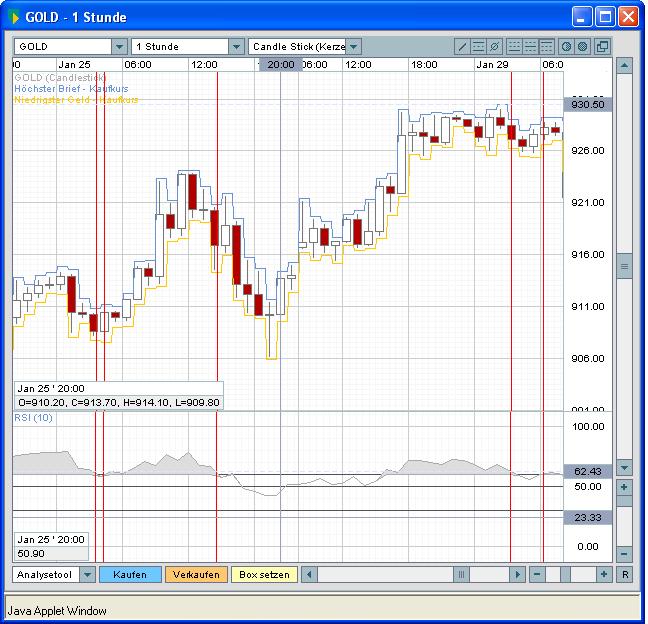Click the fully shaded circle toolbar icon

(x=582, y=47)
